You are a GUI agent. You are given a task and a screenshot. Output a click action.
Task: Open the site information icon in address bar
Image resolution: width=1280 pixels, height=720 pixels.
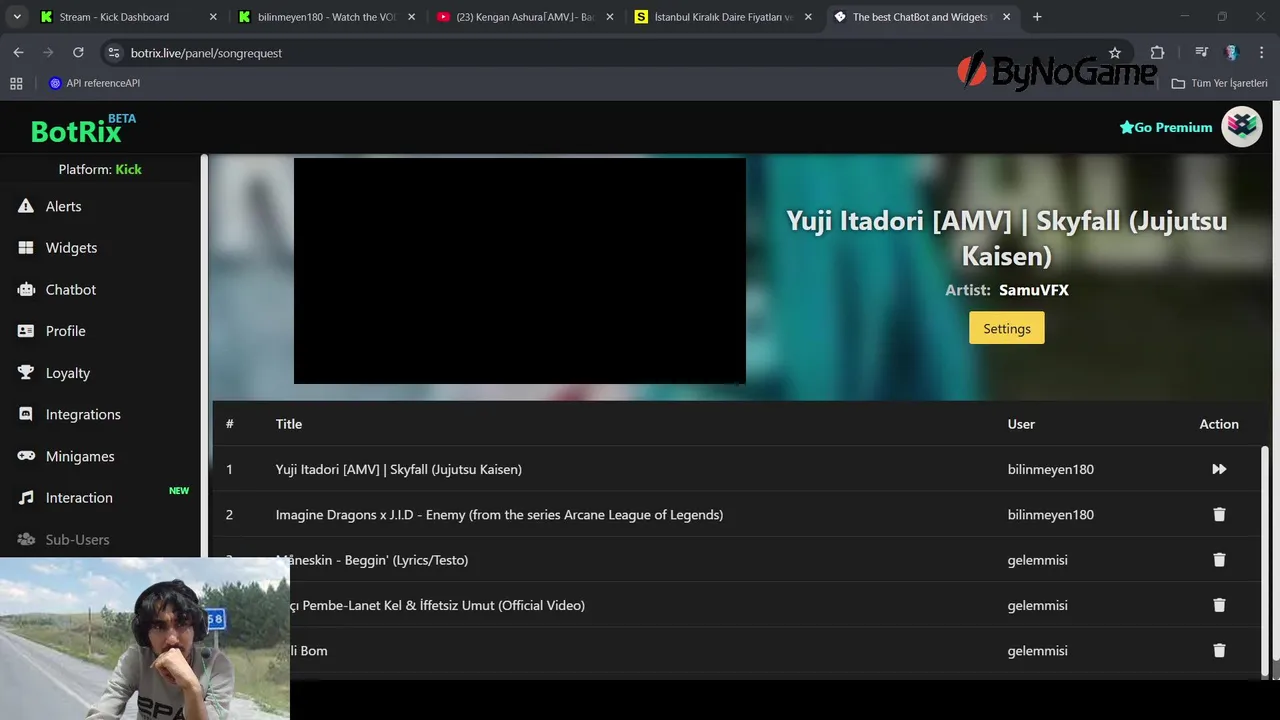tap(113, 53)
